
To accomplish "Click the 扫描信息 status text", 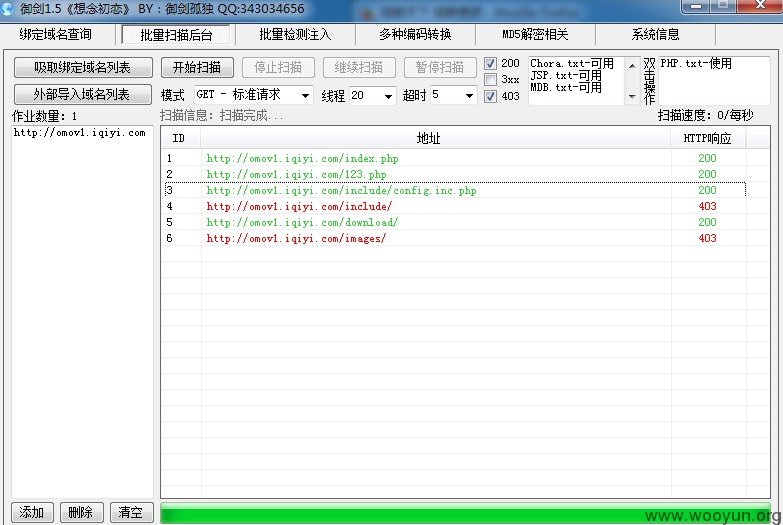I will [x=222, y=116].
